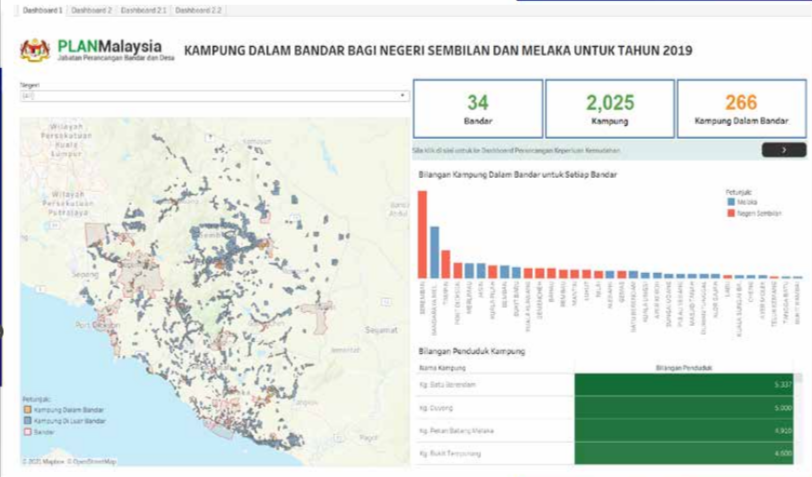The width and height of the screenshot is (812, 477).
Task: Select Negeri Sembilan red legend swatch
Action: [731, 212]
